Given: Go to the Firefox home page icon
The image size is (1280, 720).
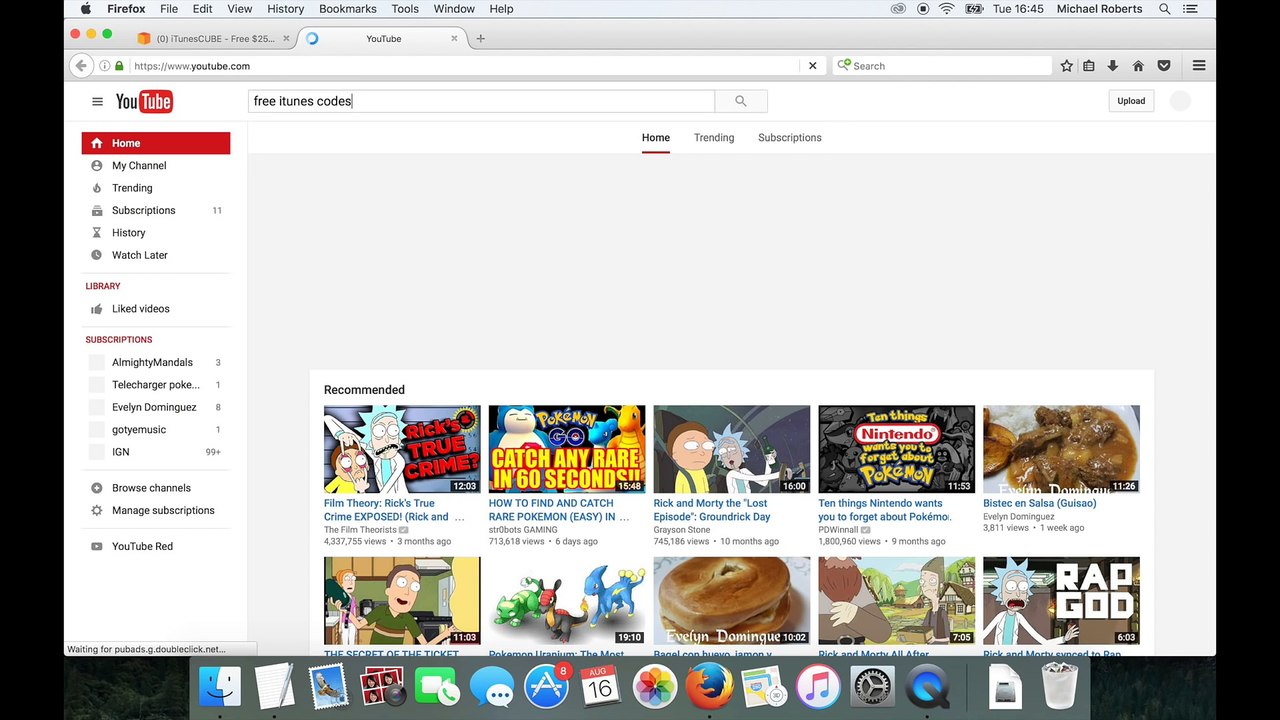Looking at the screenshot, I should (1138, 66).
